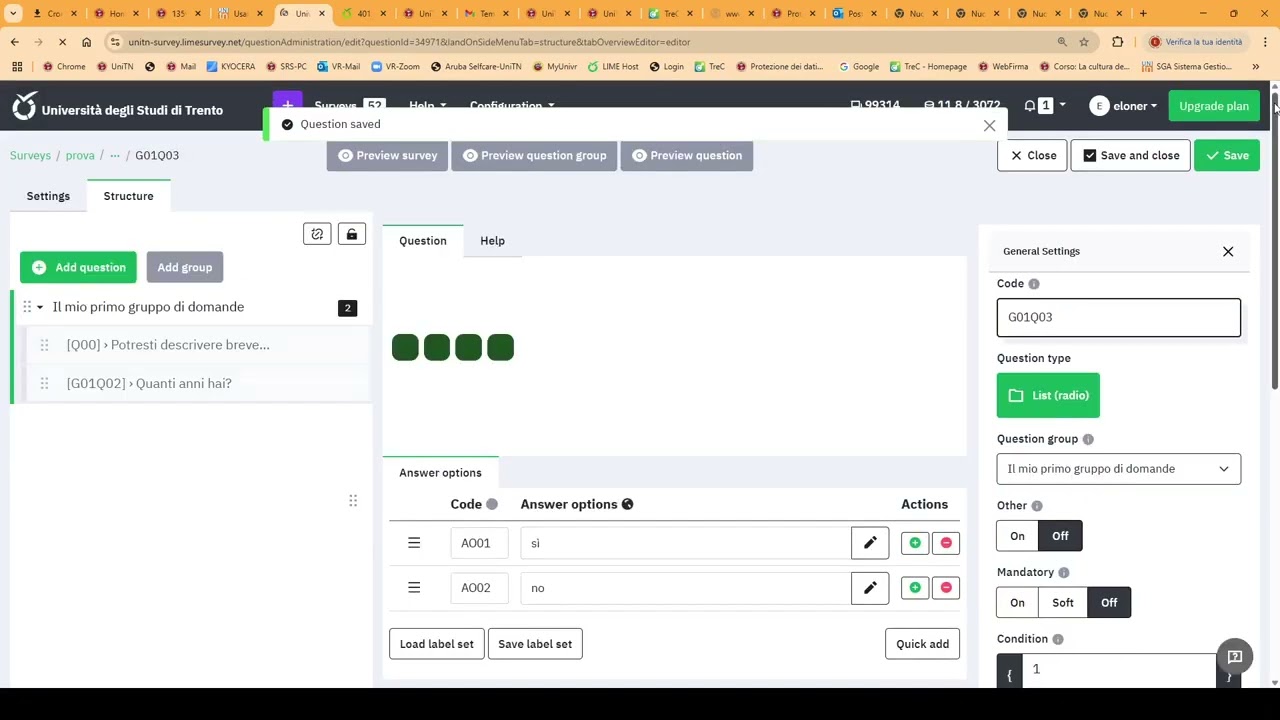Open Configuration dropdown menu
This screenshot has height=720, width=1280.
[x=512, y=106]
